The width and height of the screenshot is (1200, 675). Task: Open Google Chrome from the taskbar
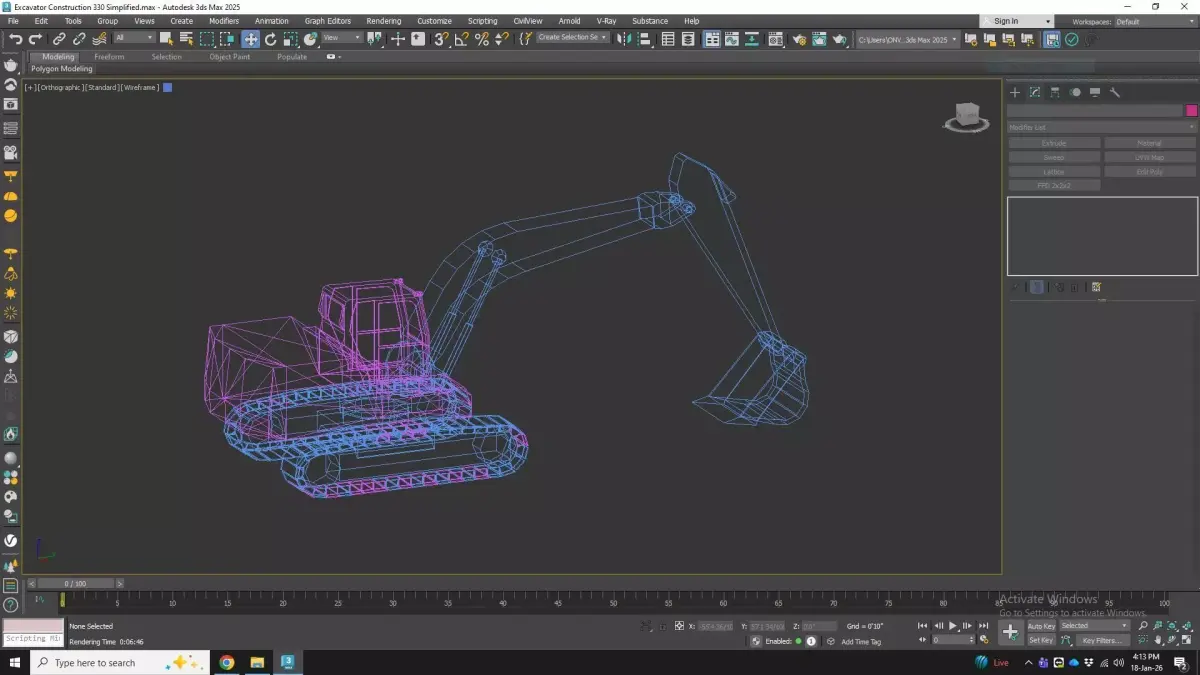[x=227, y=662]
